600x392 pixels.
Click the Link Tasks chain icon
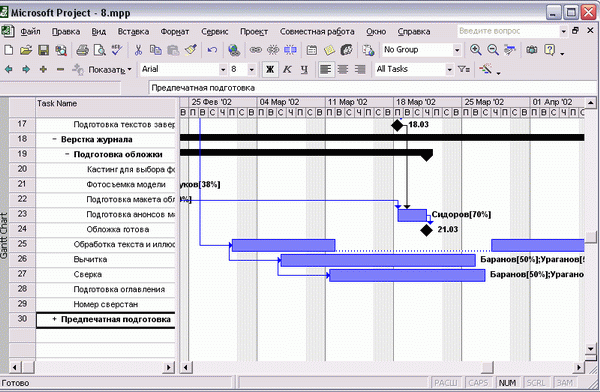[x=256, y=50]
